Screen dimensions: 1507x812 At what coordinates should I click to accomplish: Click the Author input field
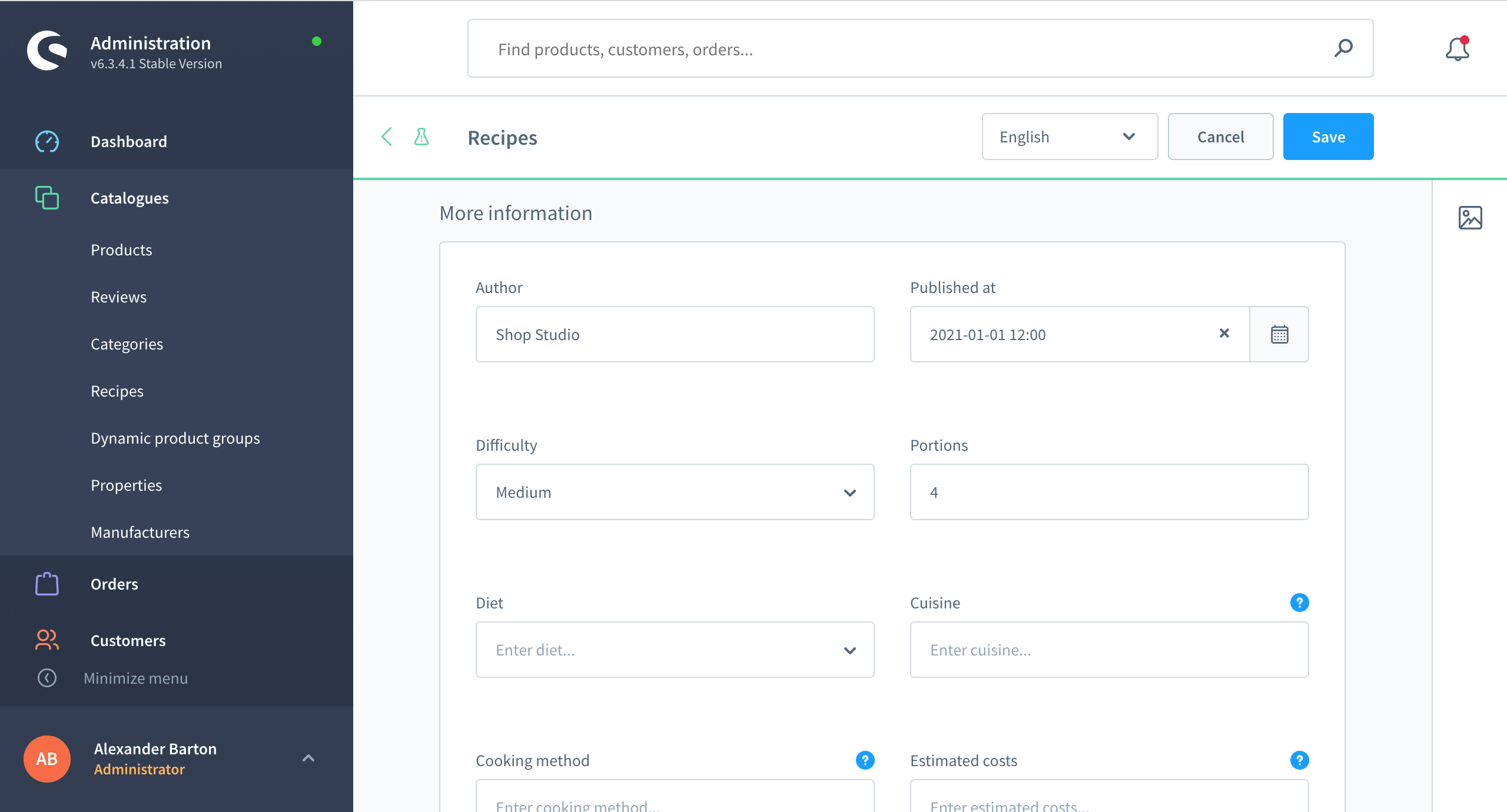coord(675,334)
